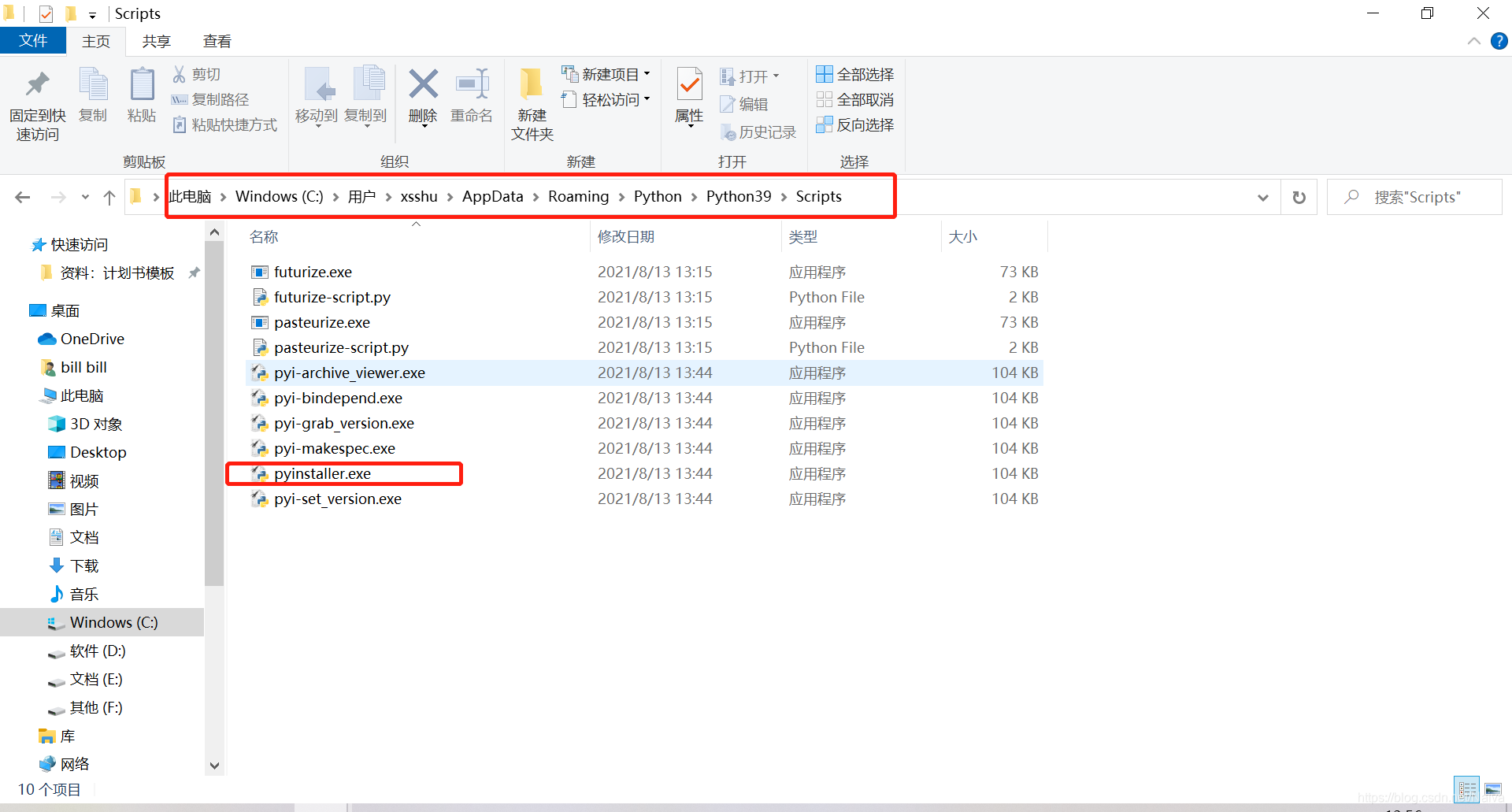Click the Properties checkmark icon in title bar
This screenshot has width=1512, height=812.
46,13
